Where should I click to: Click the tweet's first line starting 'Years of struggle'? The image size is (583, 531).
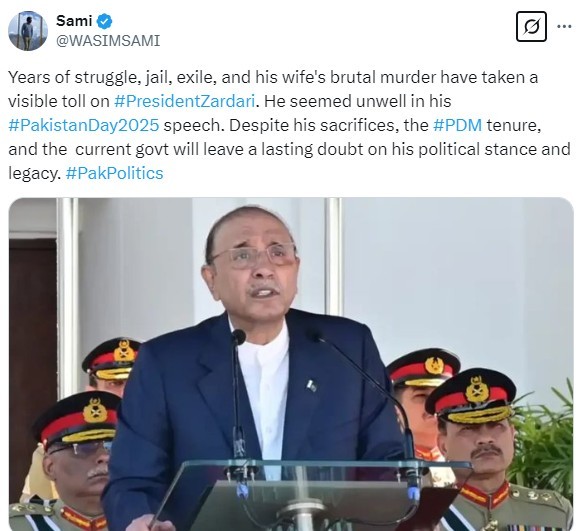(273, 77)
